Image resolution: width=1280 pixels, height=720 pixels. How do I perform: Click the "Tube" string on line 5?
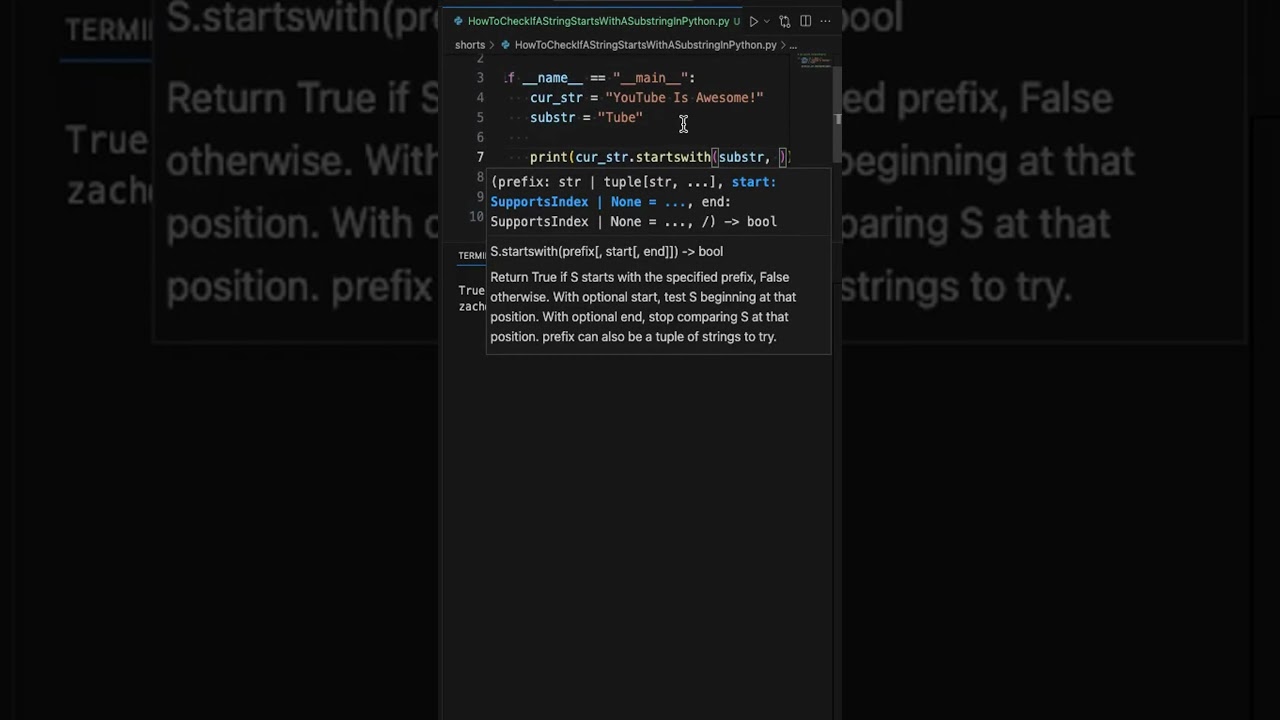tap(620, 117)
